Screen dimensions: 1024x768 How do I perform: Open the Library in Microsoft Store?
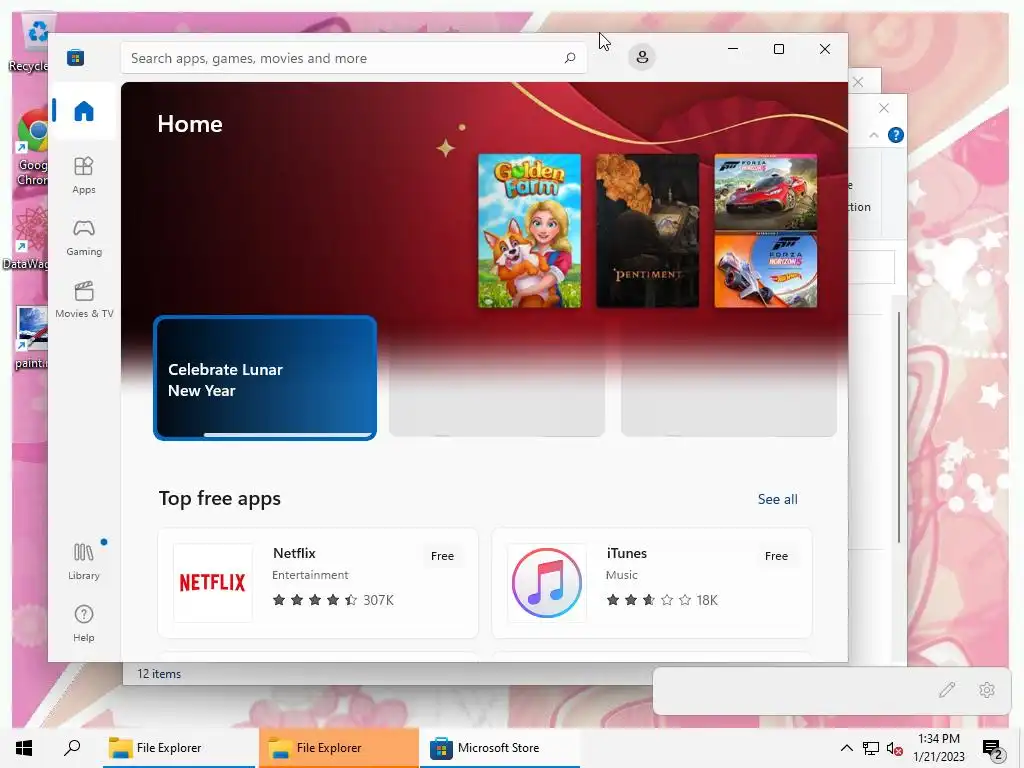(x=84, y=562)
